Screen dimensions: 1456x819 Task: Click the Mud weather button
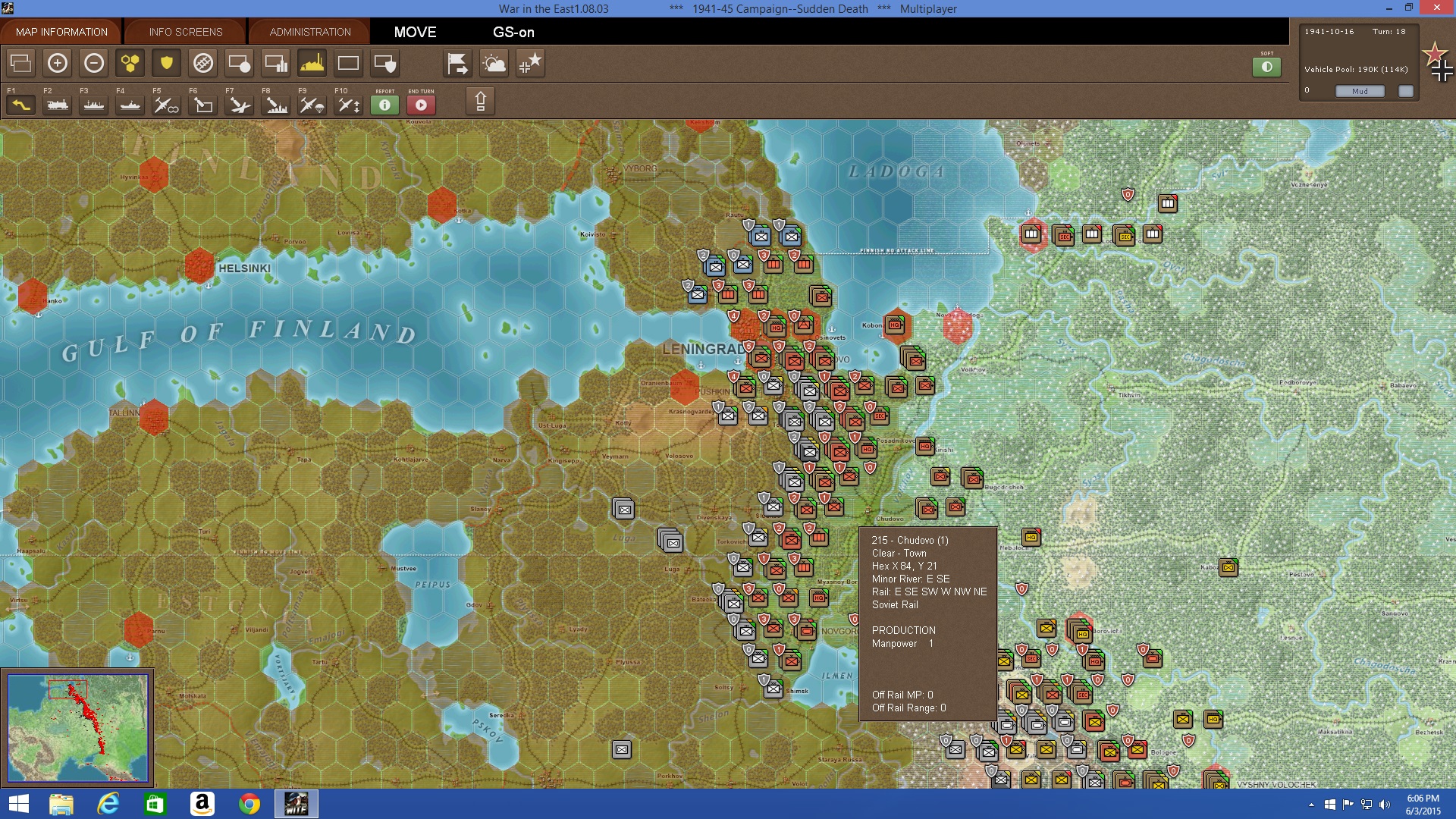click(x=1360, y=91)
